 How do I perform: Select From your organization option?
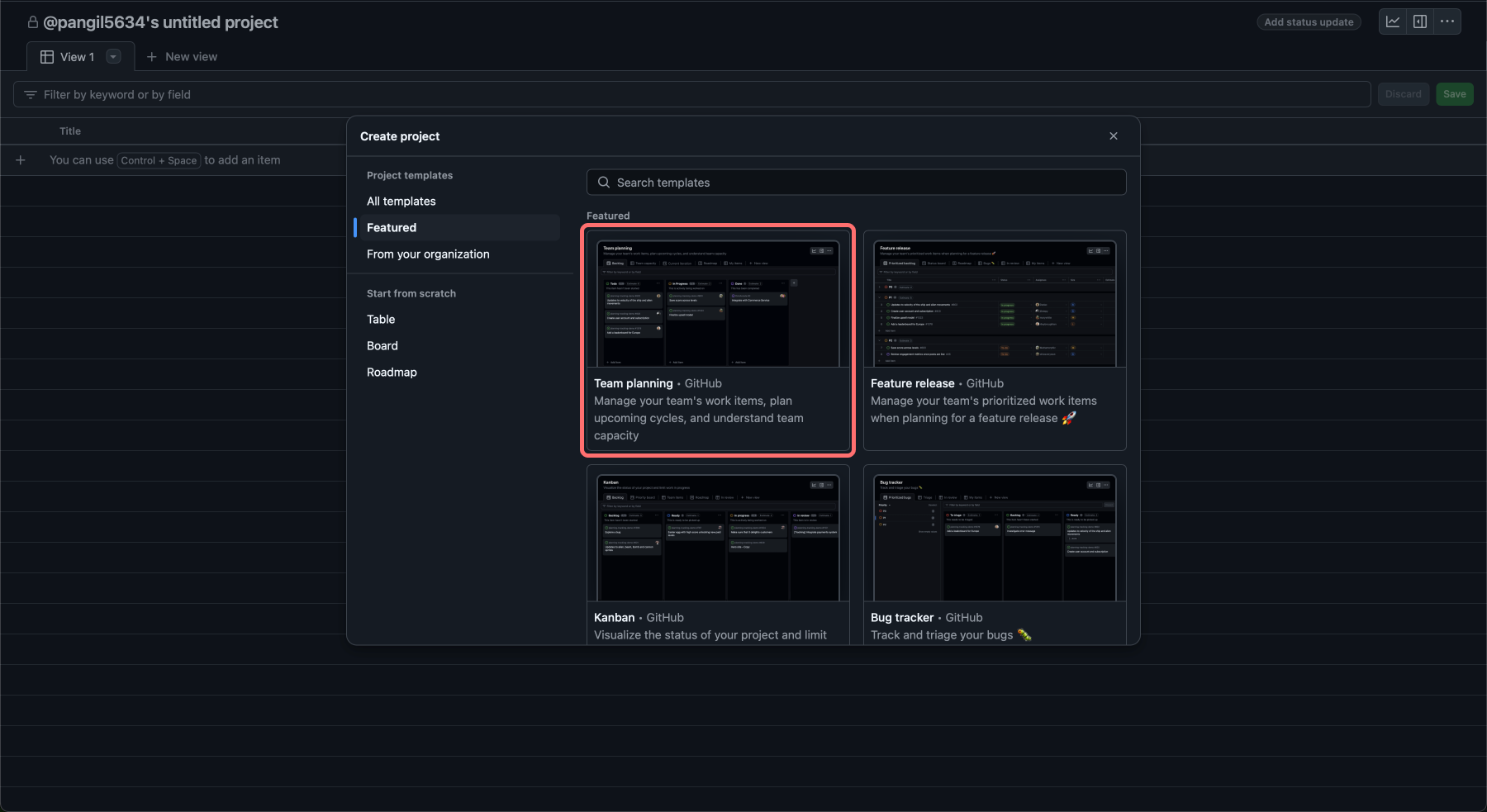pyautogui.click(x=428, y=254)
